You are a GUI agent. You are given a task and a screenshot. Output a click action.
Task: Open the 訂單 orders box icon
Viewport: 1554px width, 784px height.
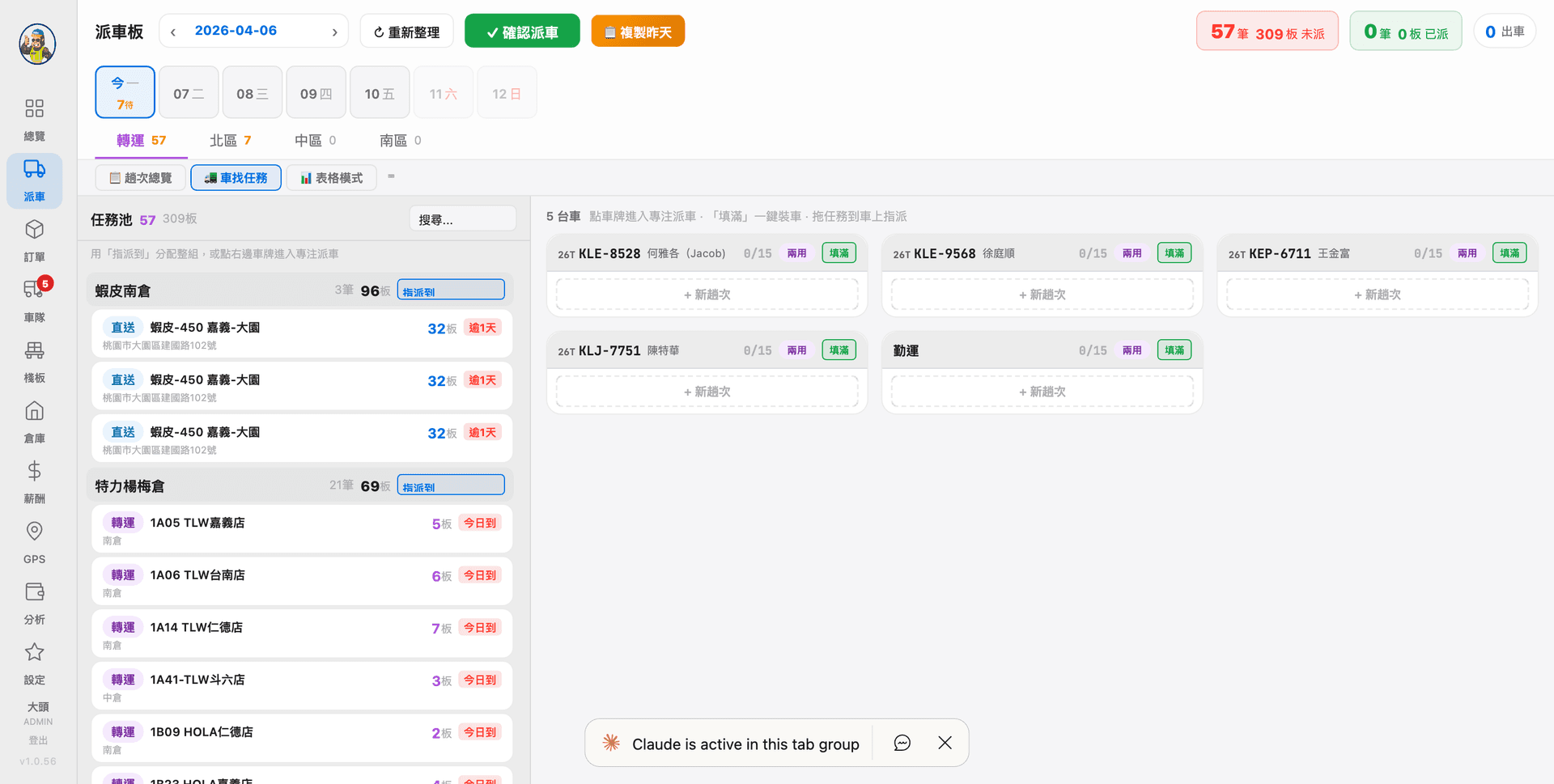34,230
